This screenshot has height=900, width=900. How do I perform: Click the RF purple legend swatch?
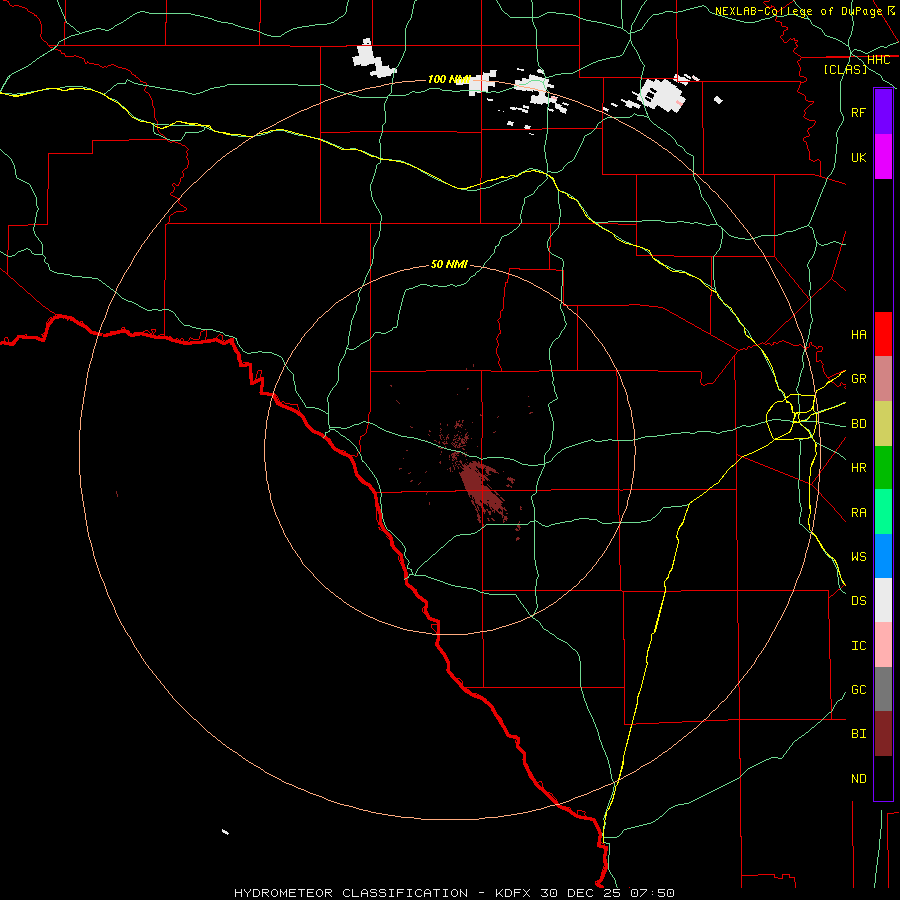pyautogui.click(x=883, y=112)
